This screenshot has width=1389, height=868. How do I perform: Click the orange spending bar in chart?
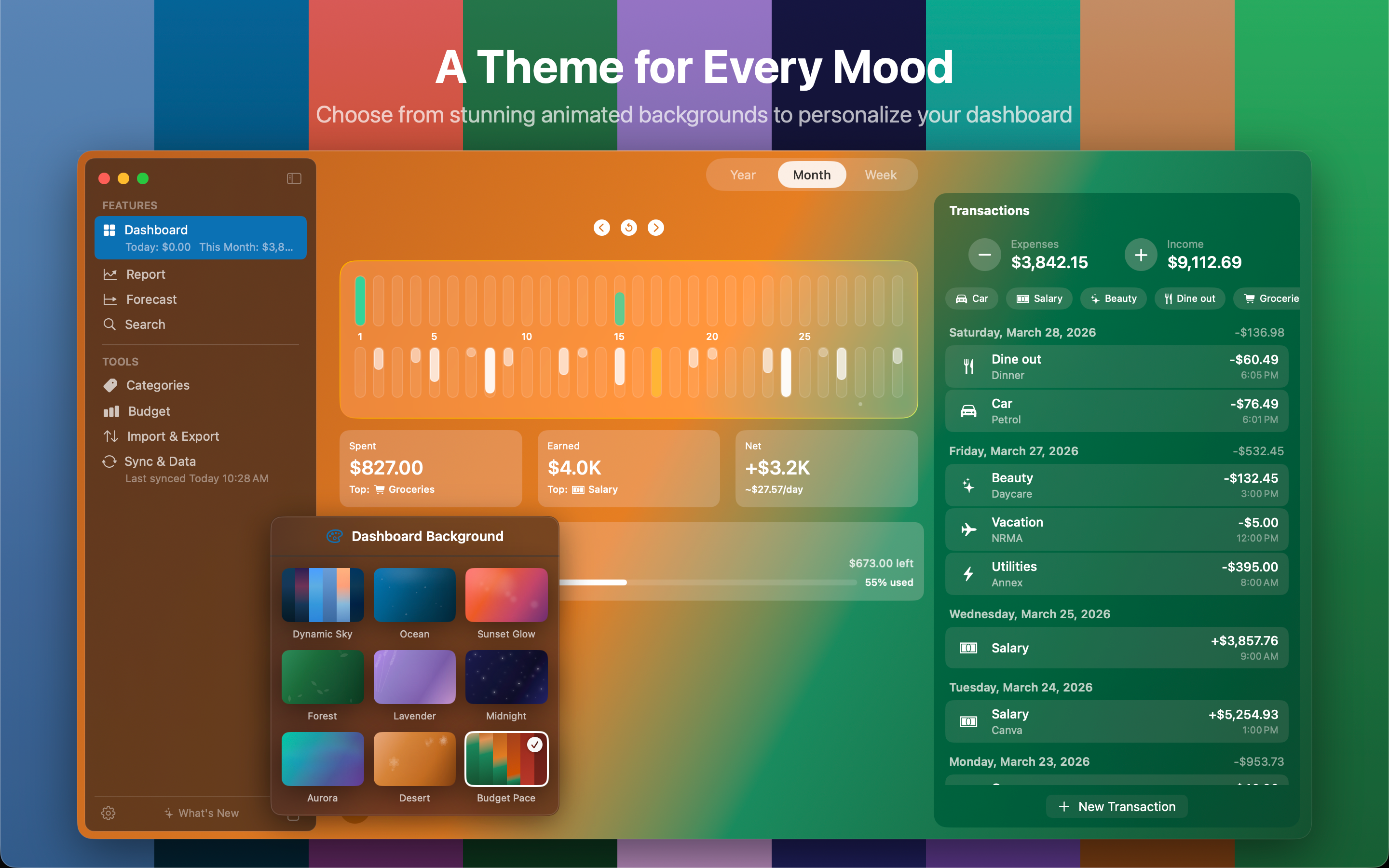pyautogui.click(x=656, y=371)
